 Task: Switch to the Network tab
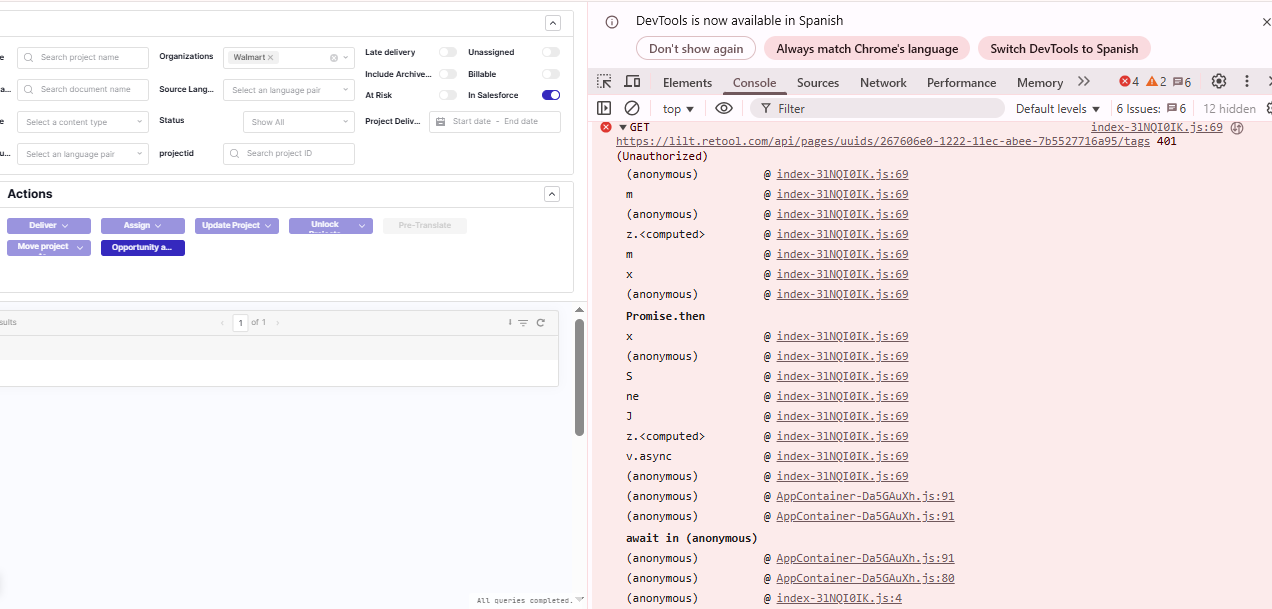(x=883, y=83)
